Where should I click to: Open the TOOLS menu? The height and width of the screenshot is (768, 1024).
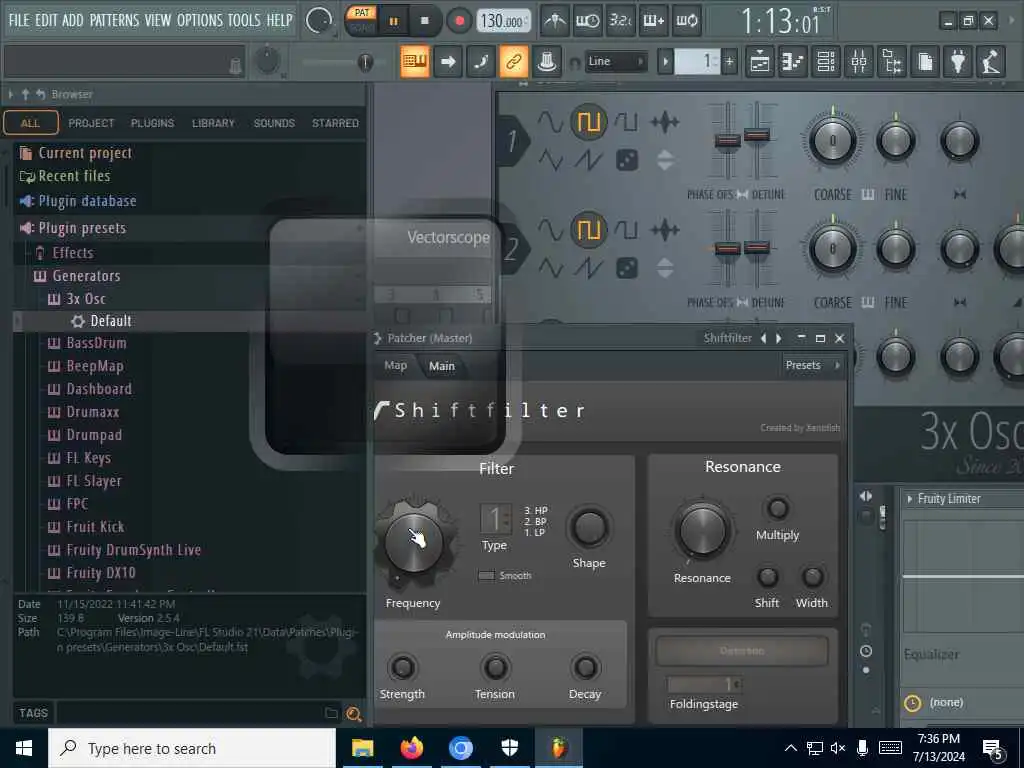244,20
